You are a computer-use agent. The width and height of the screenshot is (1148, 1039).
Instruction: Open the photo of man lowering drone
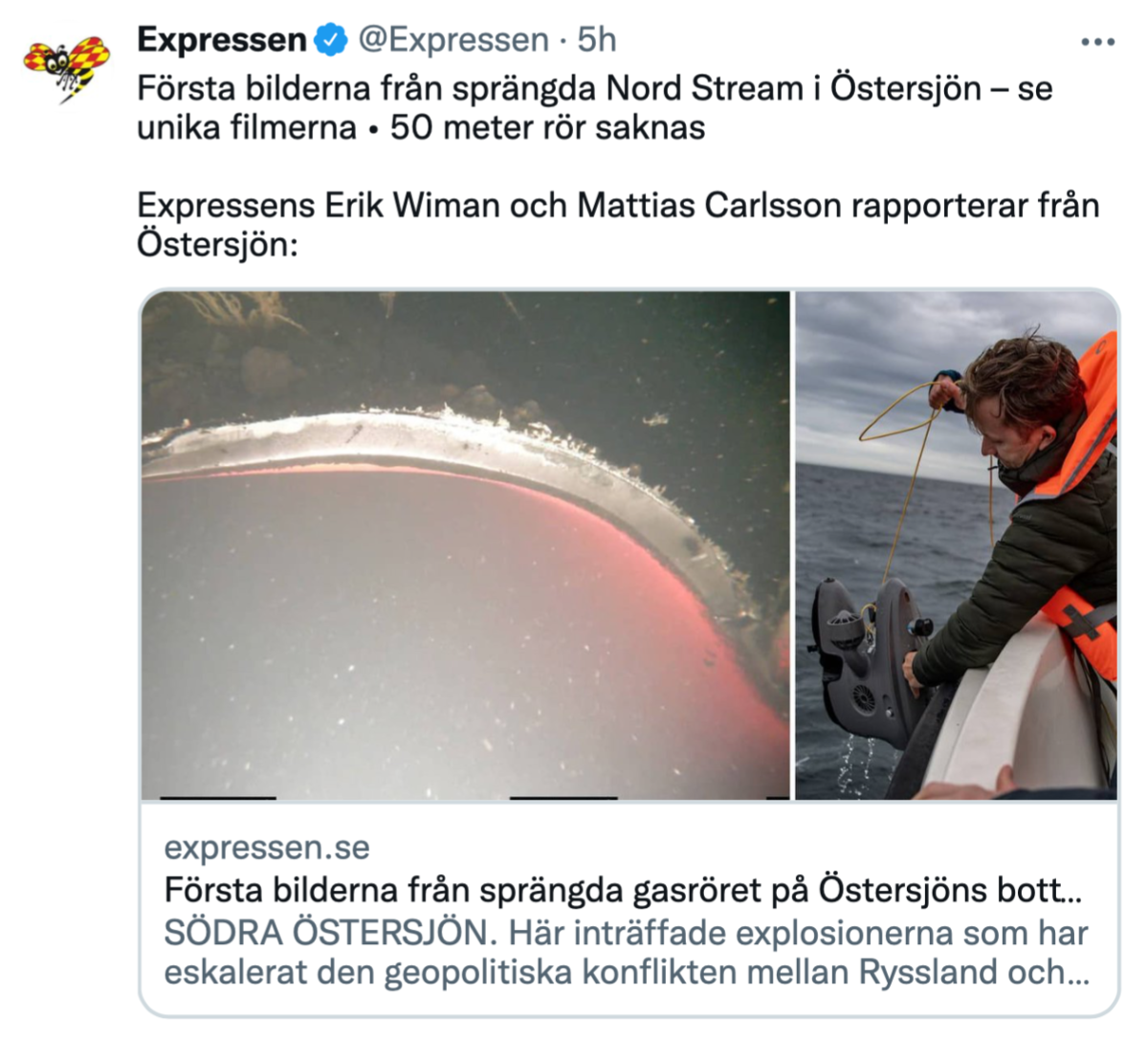click(956, 545)
